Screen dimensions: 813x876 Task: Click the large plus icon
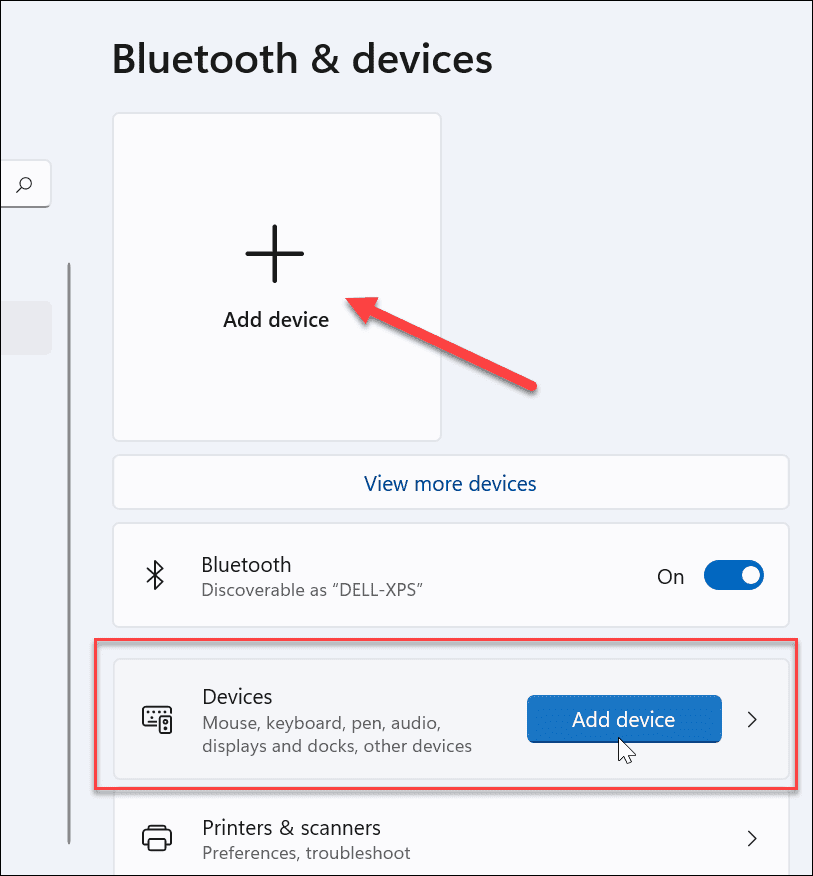[x=275, y=253]
